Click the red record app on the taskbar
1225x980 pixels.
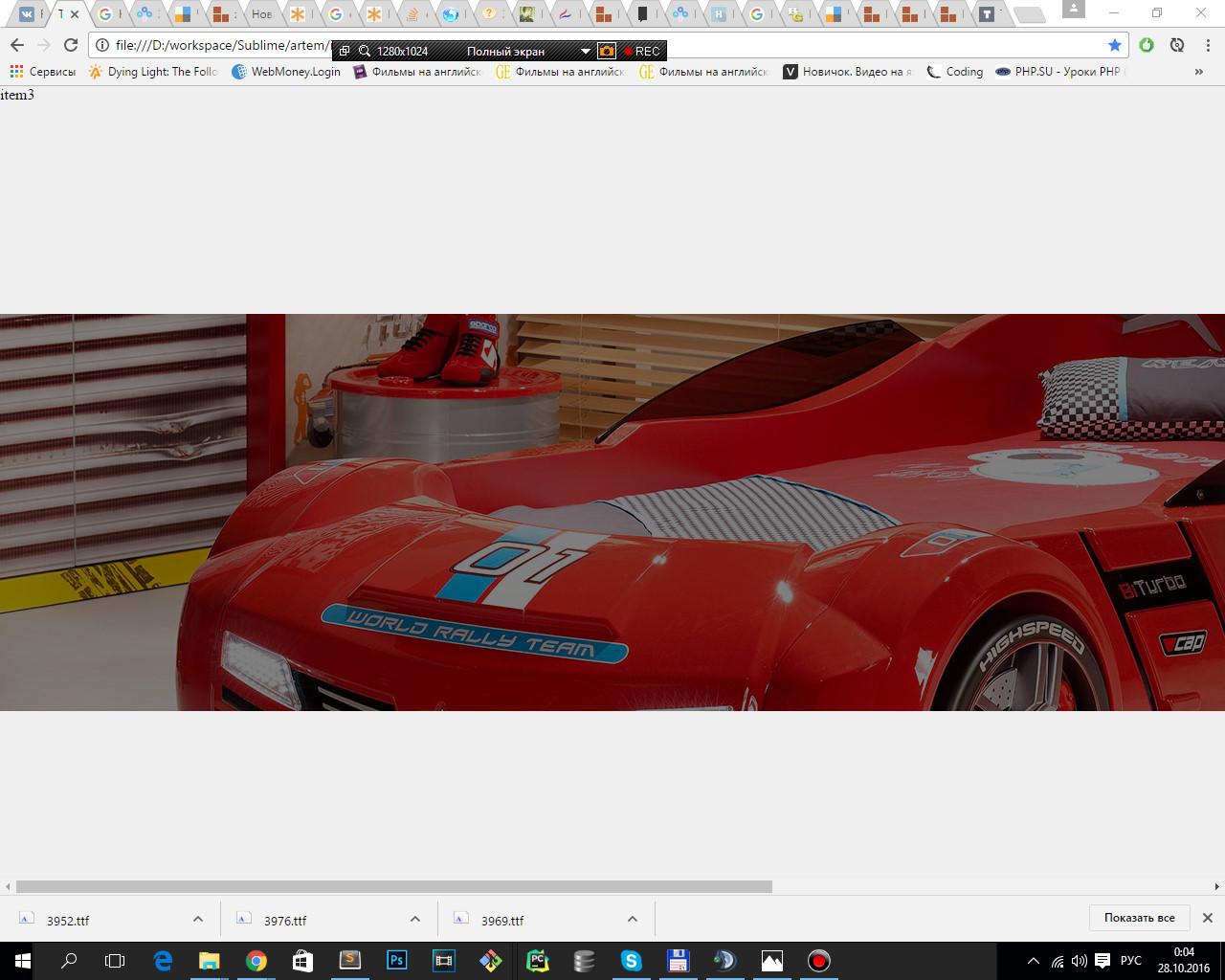pos(818,961)
